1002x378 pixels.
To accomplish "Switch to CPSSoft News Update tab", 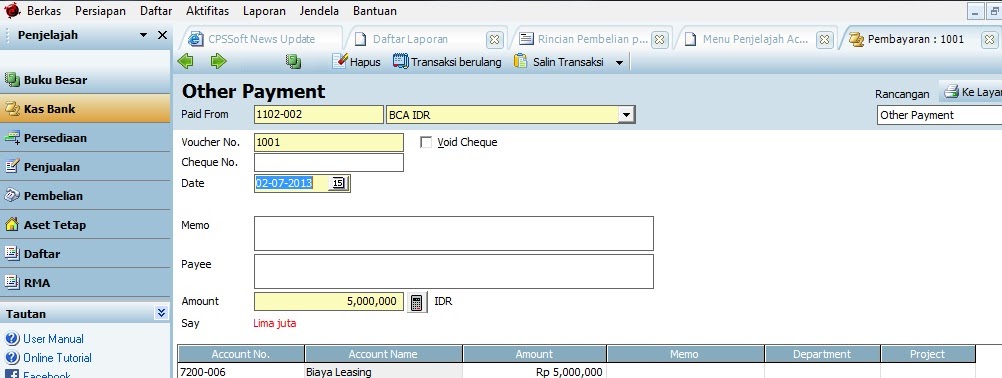I will (261, 39).
